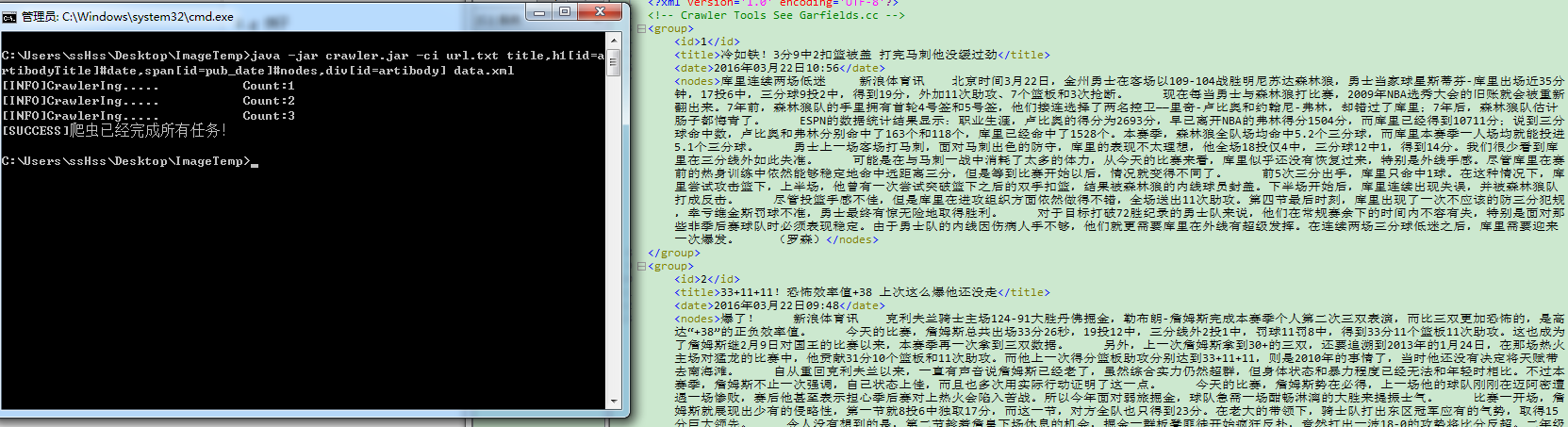Click the cmd scrollbar down arrow
Screen dimensions: 1568x427
pyautogui.click(x=613, y=402)
